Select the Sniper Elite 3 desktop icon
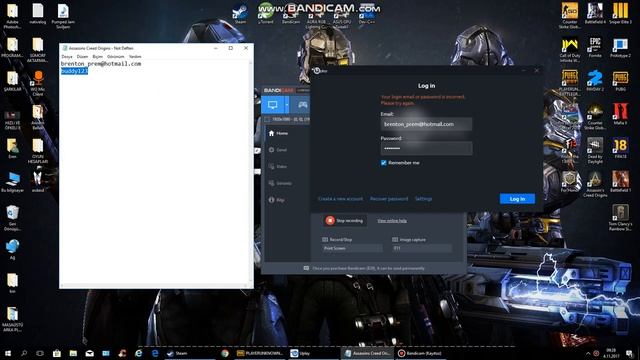The image size is (640, 360). click(x=620, y=13)
